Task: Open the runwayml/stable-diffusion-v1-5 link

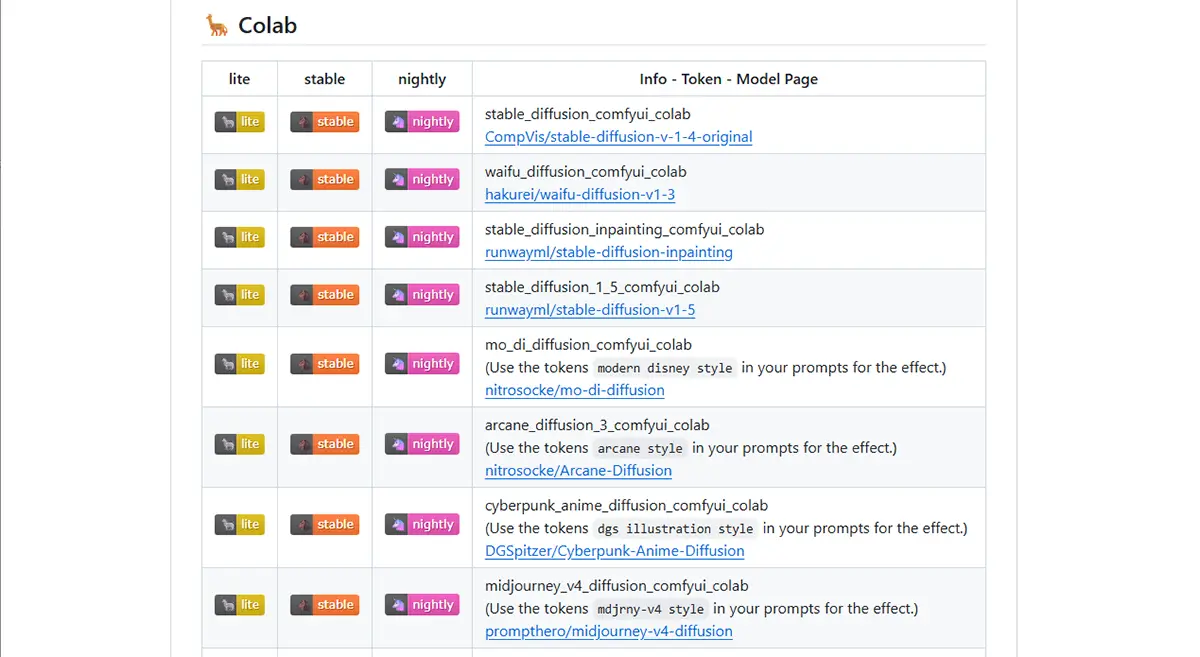Action: [590, 310]
